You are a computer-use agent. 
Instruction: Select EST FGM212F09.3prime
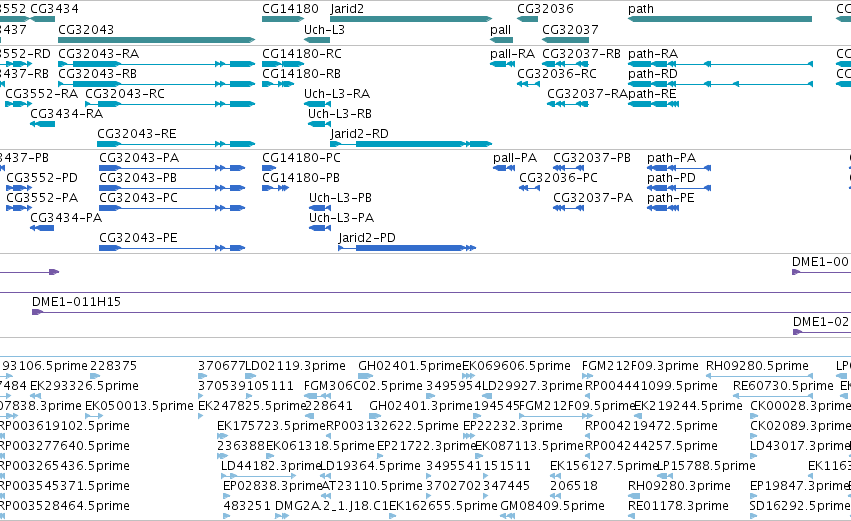pos(640,366)
